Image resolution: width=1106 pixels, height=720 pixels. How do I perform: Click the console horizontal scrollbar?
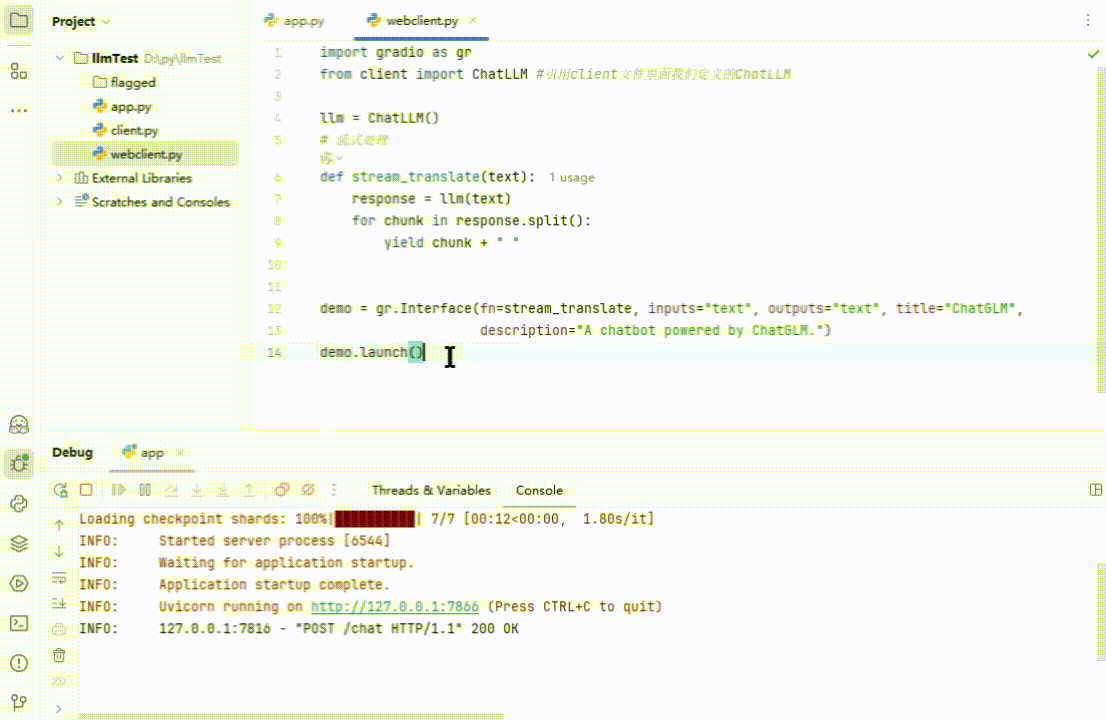(x=291, y=716)
